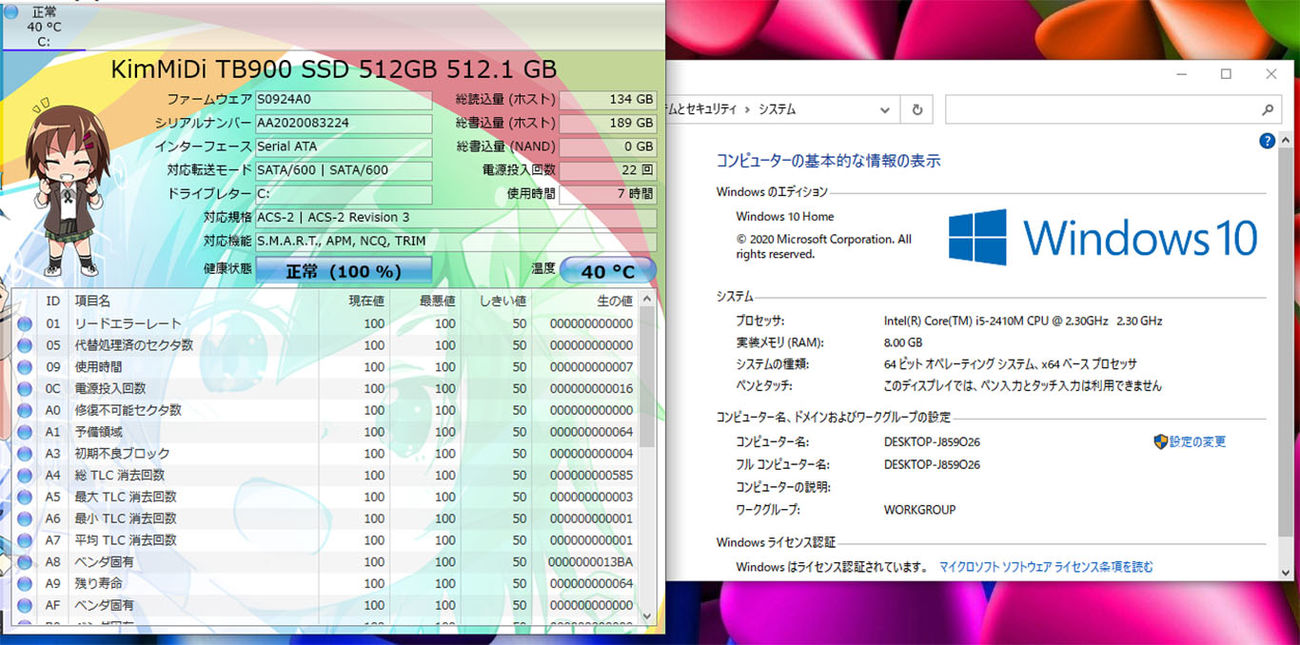Click the status circle for 最大 TLC 消去回数
Viewport: 1300px width, 645px height.
click(24, 497)
